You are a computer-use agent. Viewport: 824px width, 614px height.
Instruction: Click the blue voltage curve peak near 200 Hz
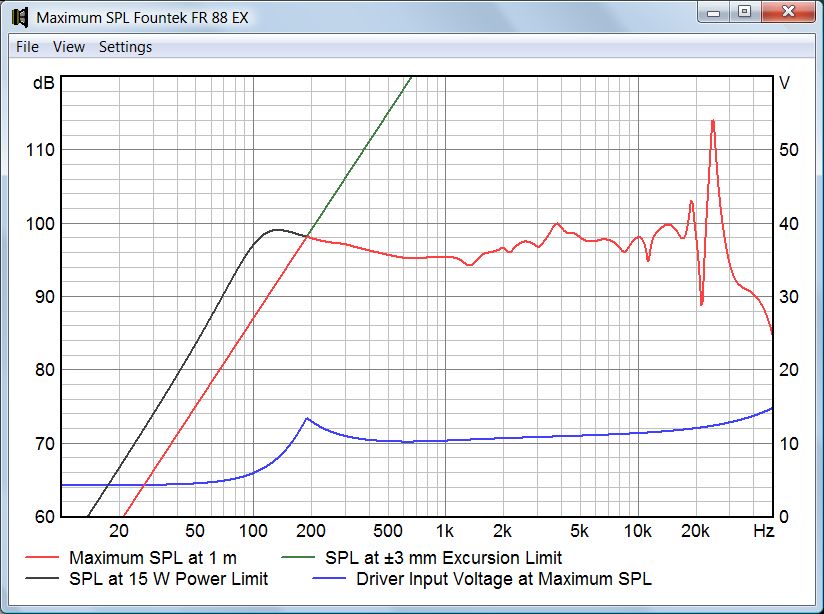point(307,418)
